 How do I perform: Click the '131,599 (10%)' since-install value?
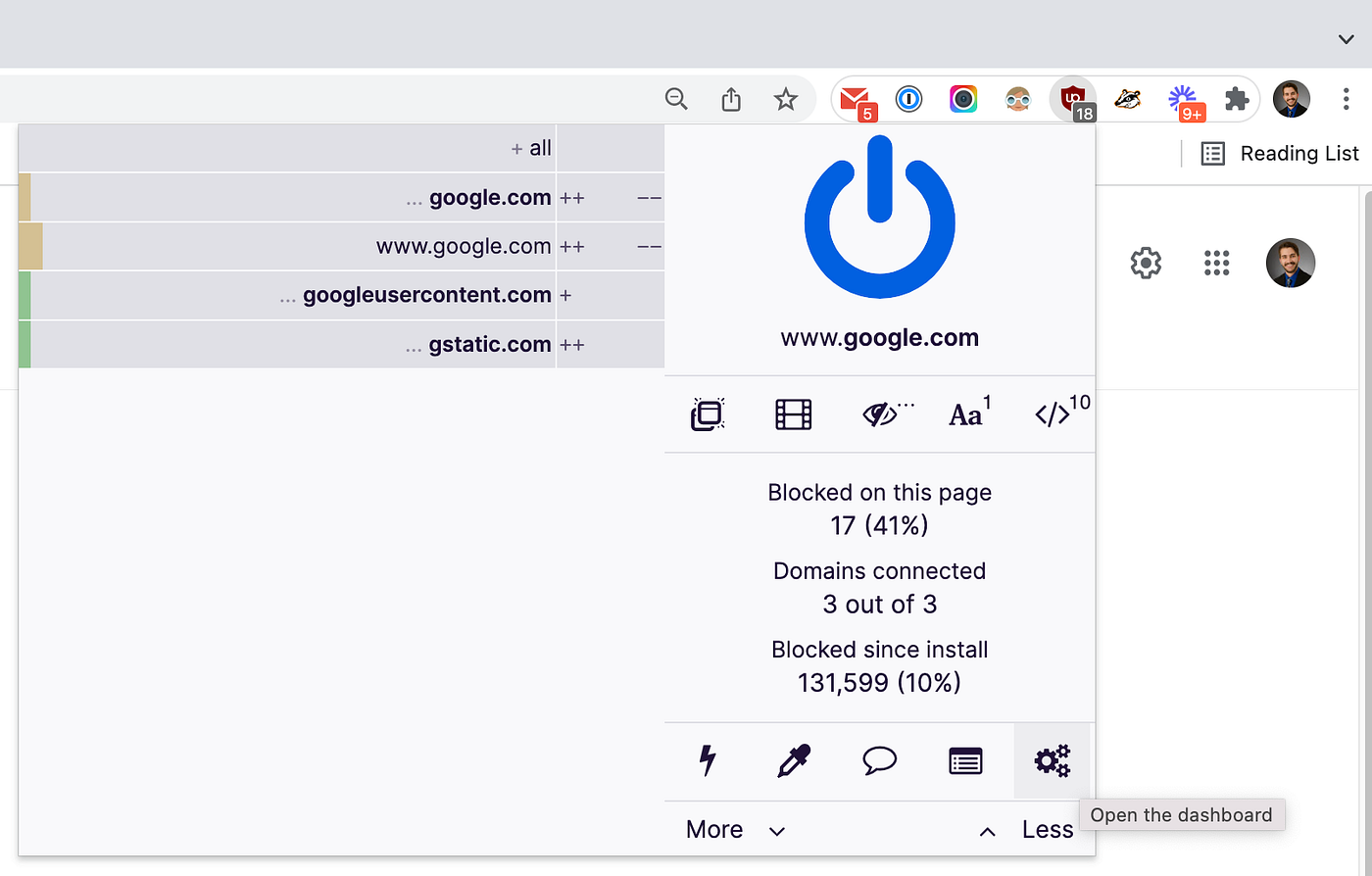coord(879,683)
